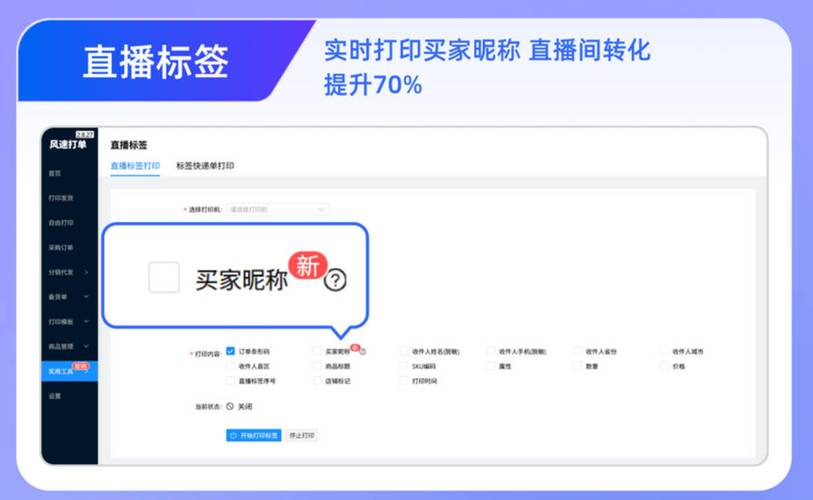Check the 收件人手机(脱敏) option
The width and height of the screenshot is (813, 500).
[491, 351]
